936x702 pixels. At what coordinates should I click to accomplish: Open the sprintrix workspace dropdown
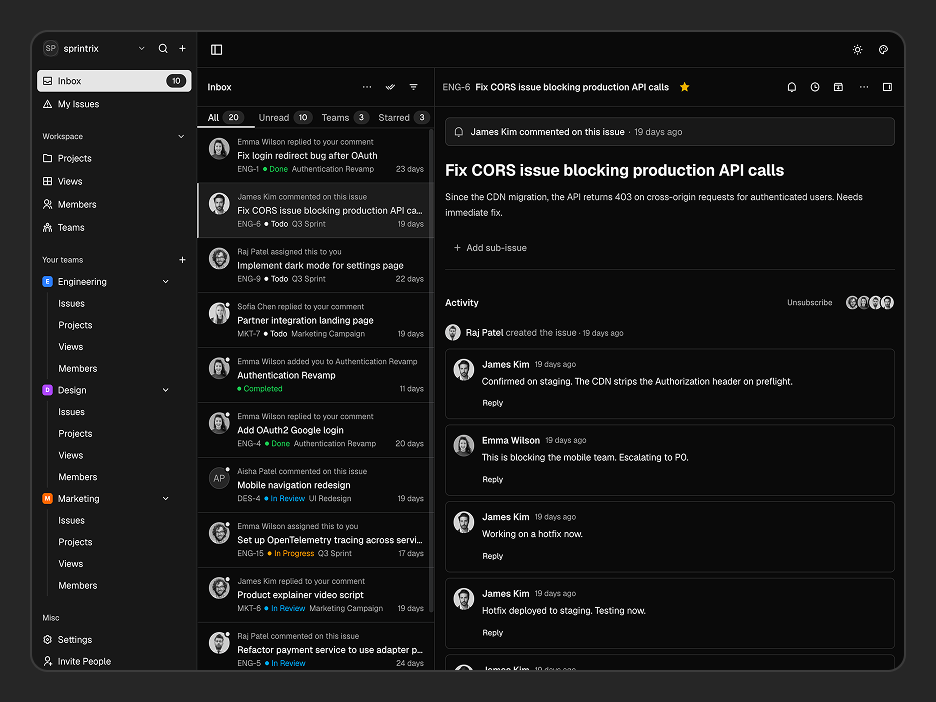(141, 48)
